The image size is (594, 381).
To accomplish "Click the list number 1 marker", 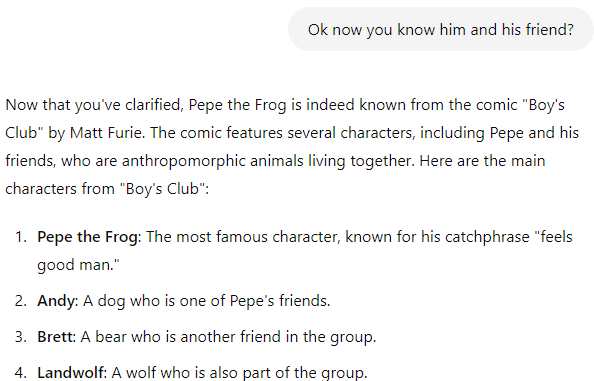I will [21, 237].
